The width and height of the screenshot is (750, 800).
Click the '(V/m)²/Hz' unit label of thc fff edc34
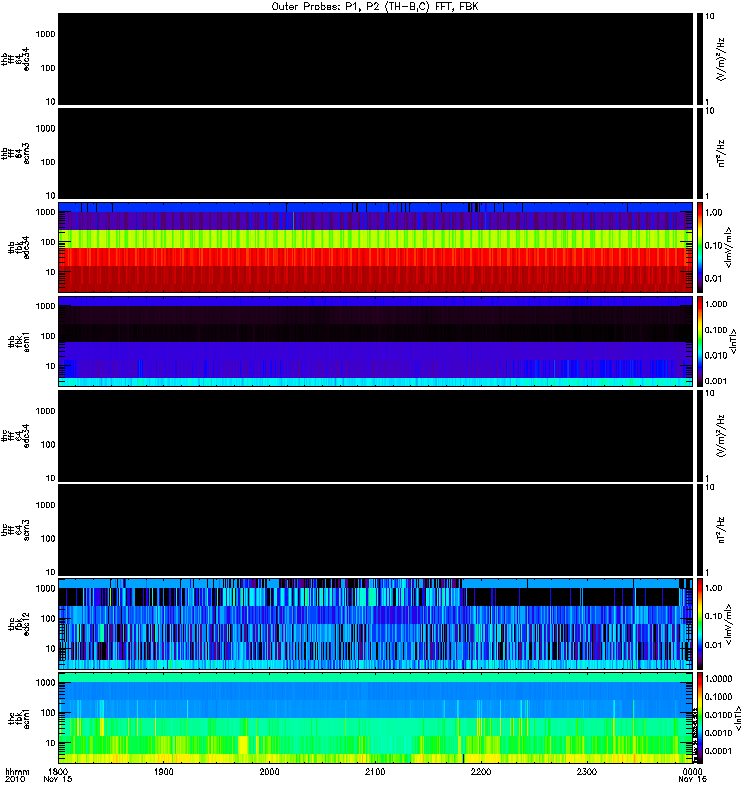pos(721,436)
